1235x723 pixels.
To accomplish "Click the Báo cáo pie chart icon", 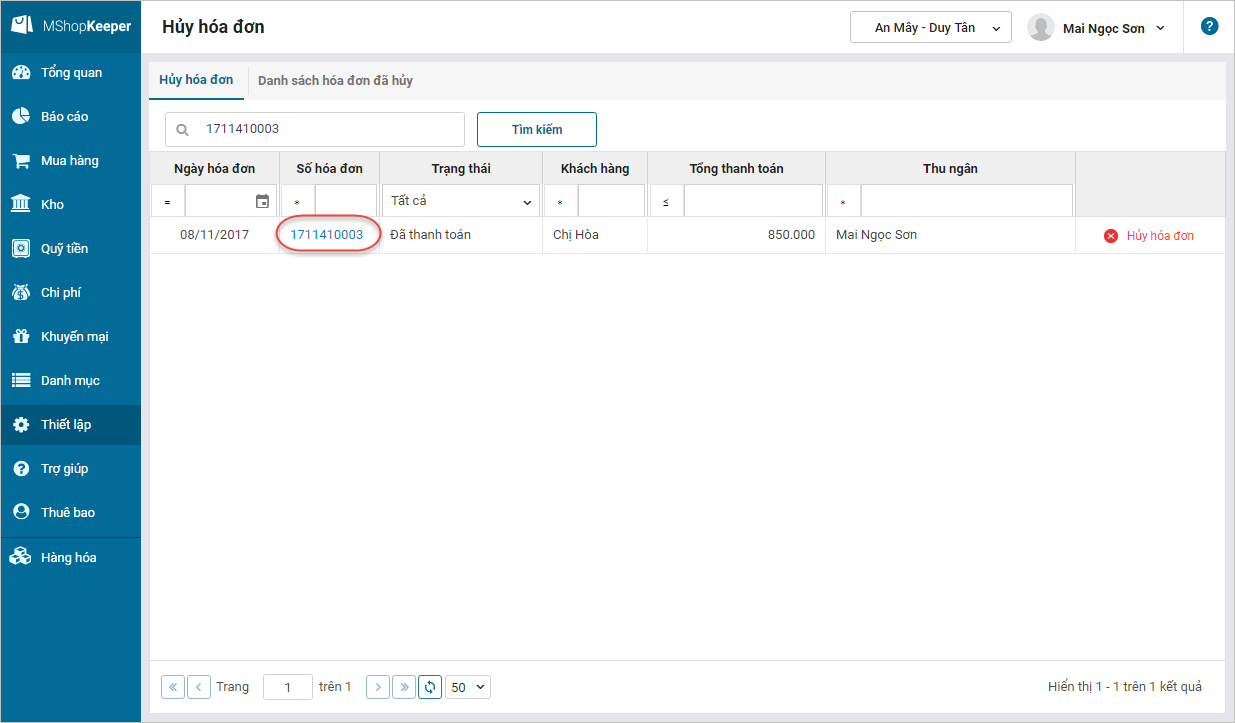I will coord(20,117).
